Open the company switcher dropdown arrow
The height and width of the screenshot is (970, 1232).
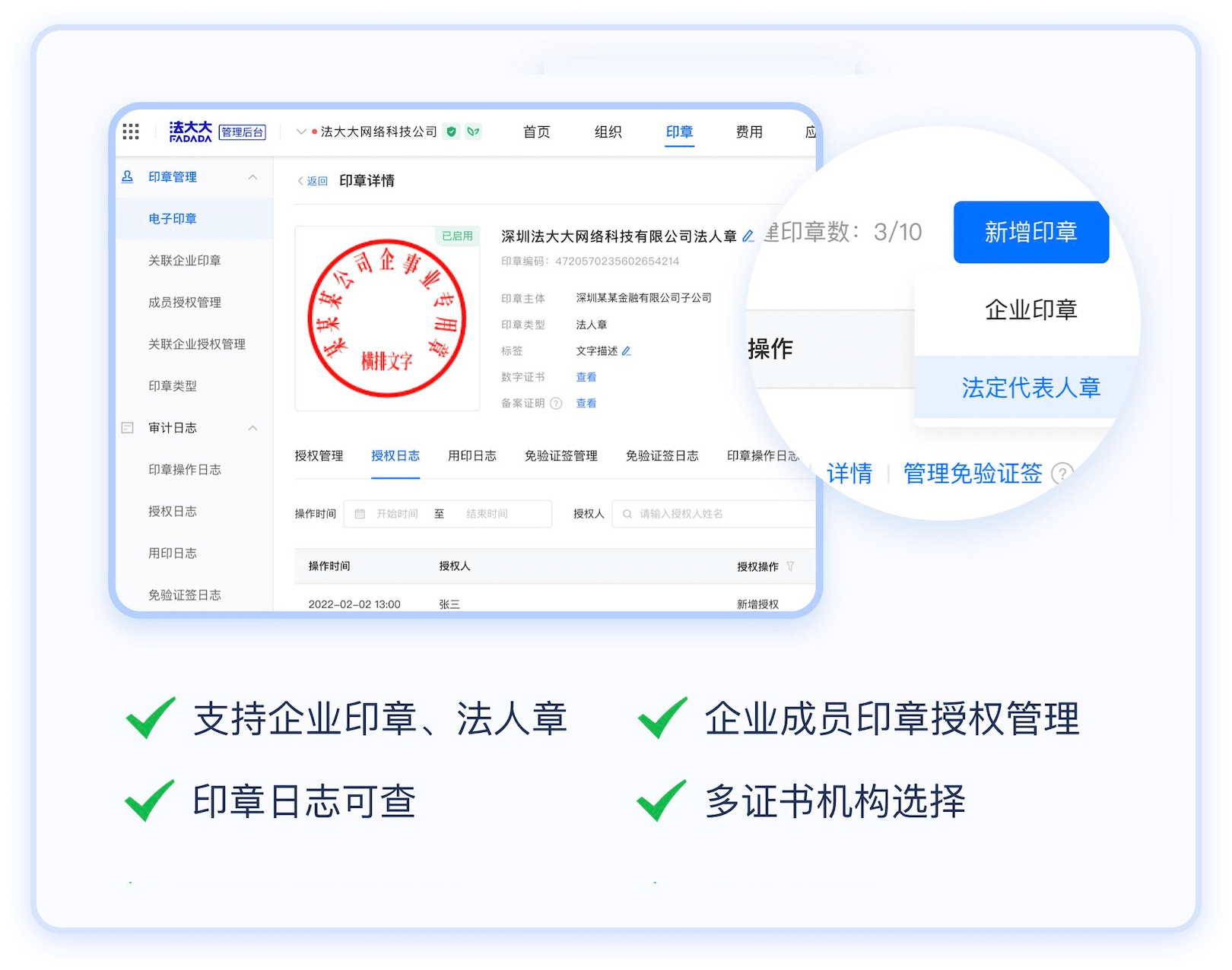pos(301,132)
